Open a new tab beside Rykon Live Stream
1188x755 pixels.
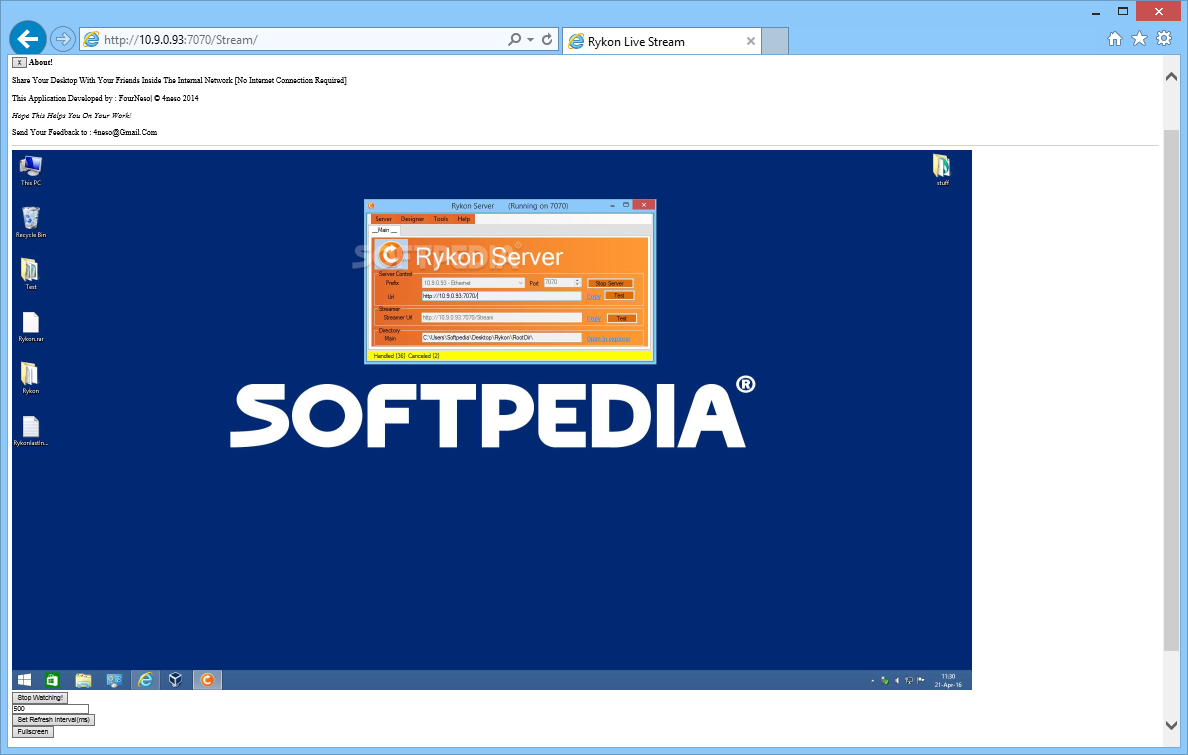tap(774, 42)
